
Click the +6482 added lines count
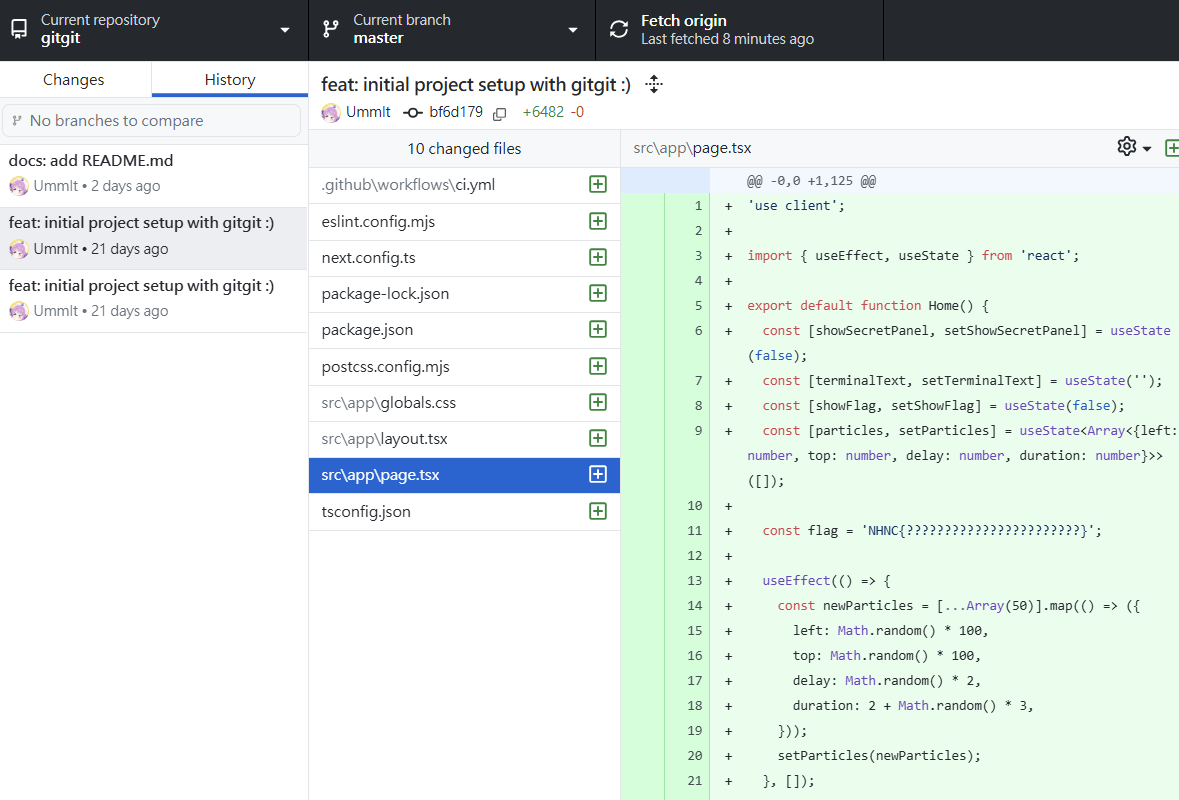click(x=543, y=112)
